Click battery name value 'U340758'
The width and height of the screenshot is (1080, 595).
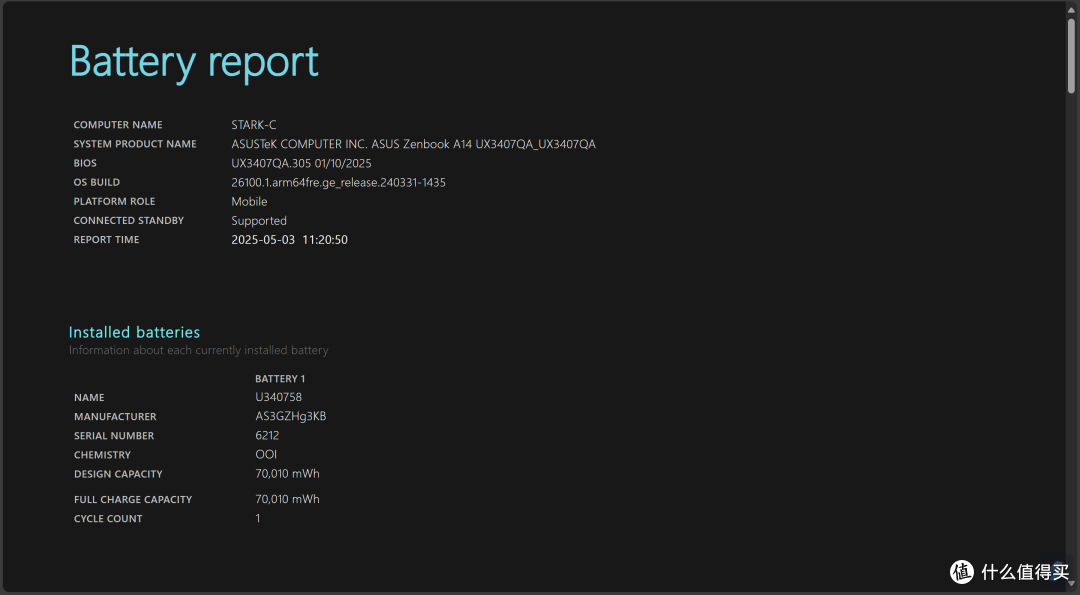tap(278, 397)
